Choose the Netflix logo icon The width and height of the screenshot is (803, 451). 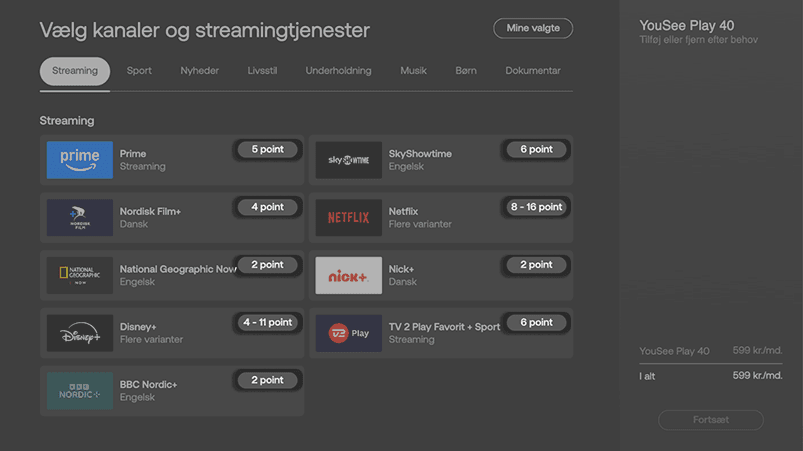pos(349,218)
